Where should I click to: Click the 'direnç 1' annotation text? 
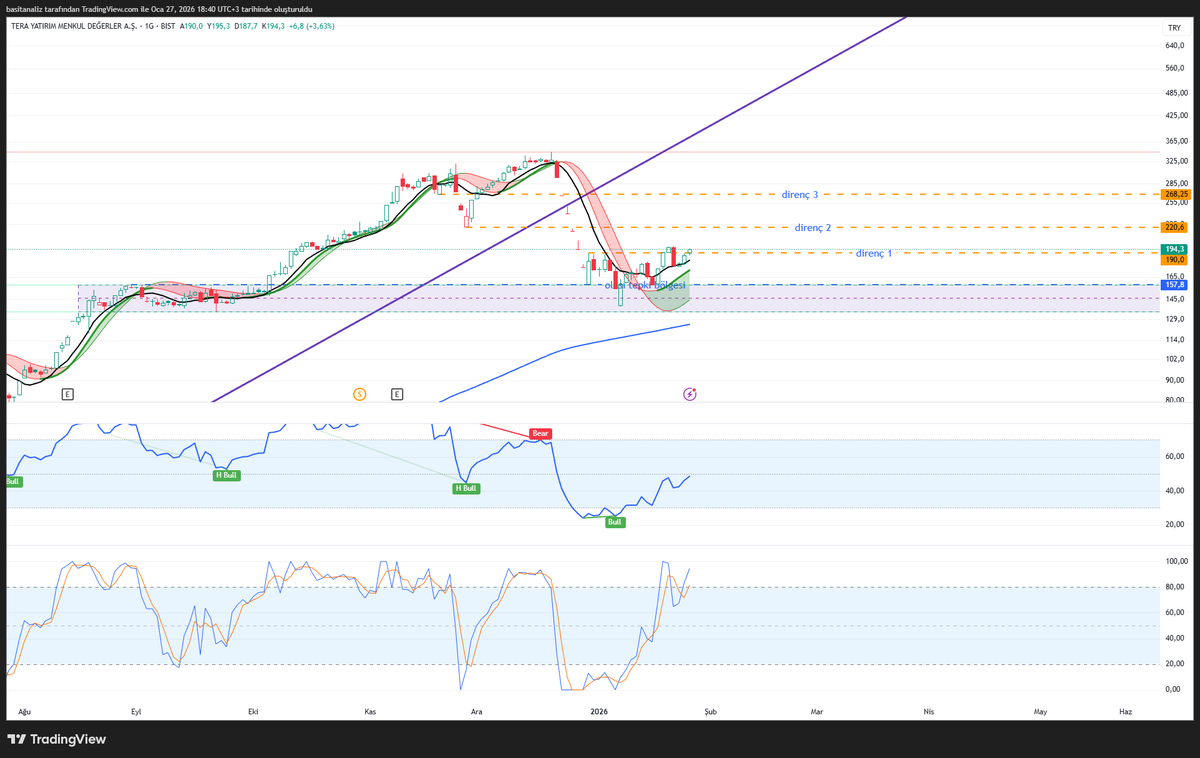tap(874, 253)
